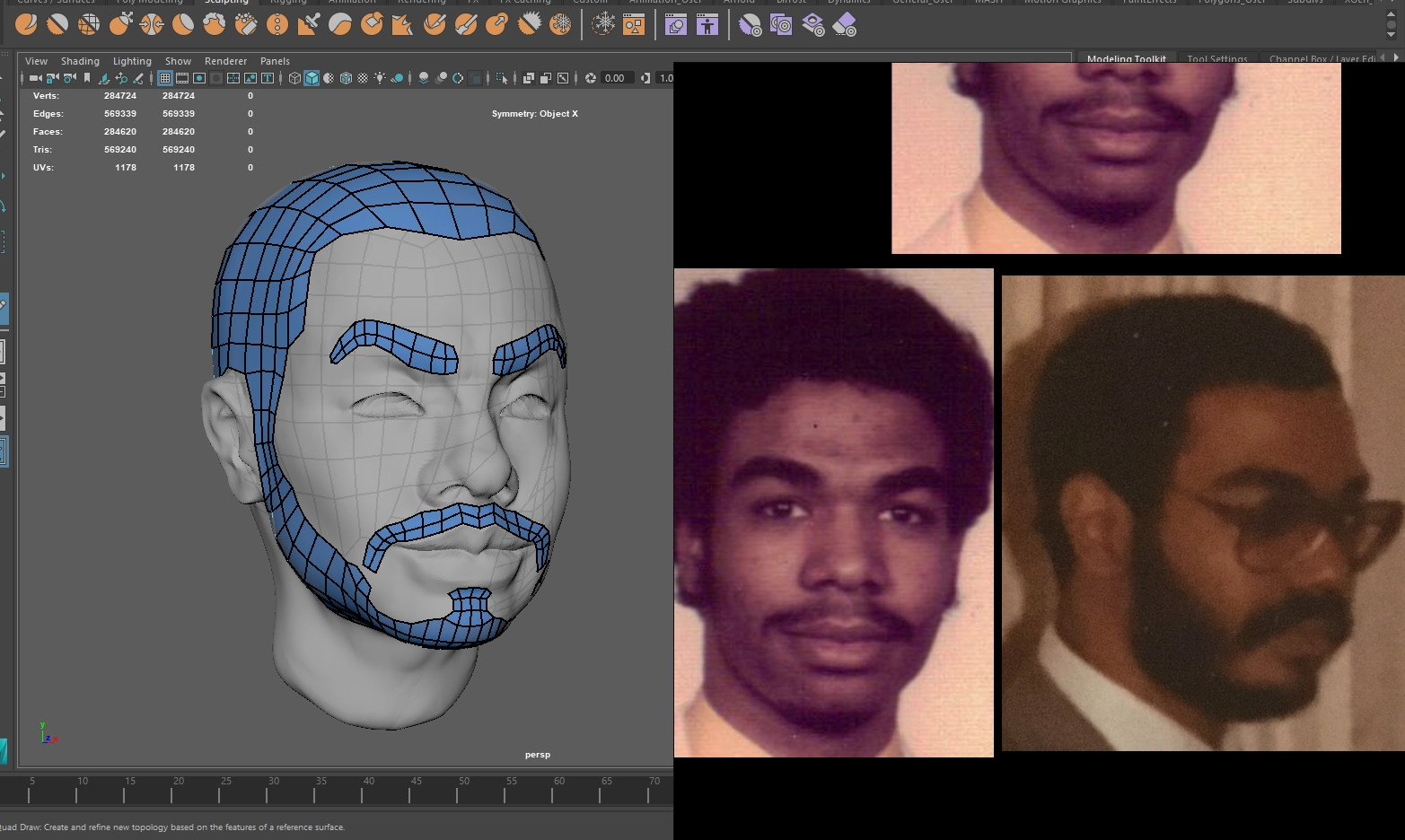The height and width of the screenshot is (840, 1405).
Task: Toggle the viewport grid display
Action: [165, 79]
